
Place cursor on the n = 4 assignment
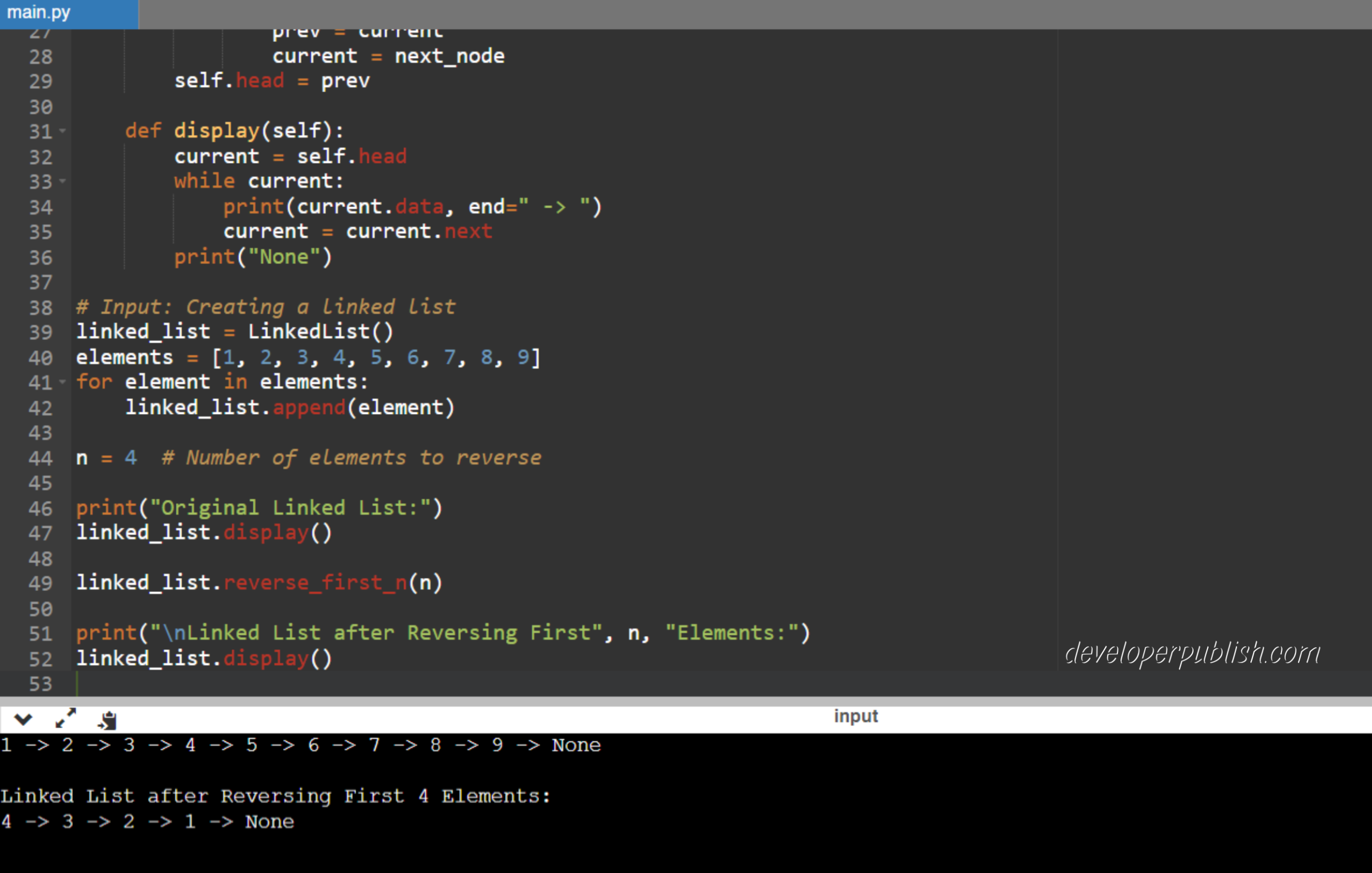pyautogui.click(x=107, y=457)
